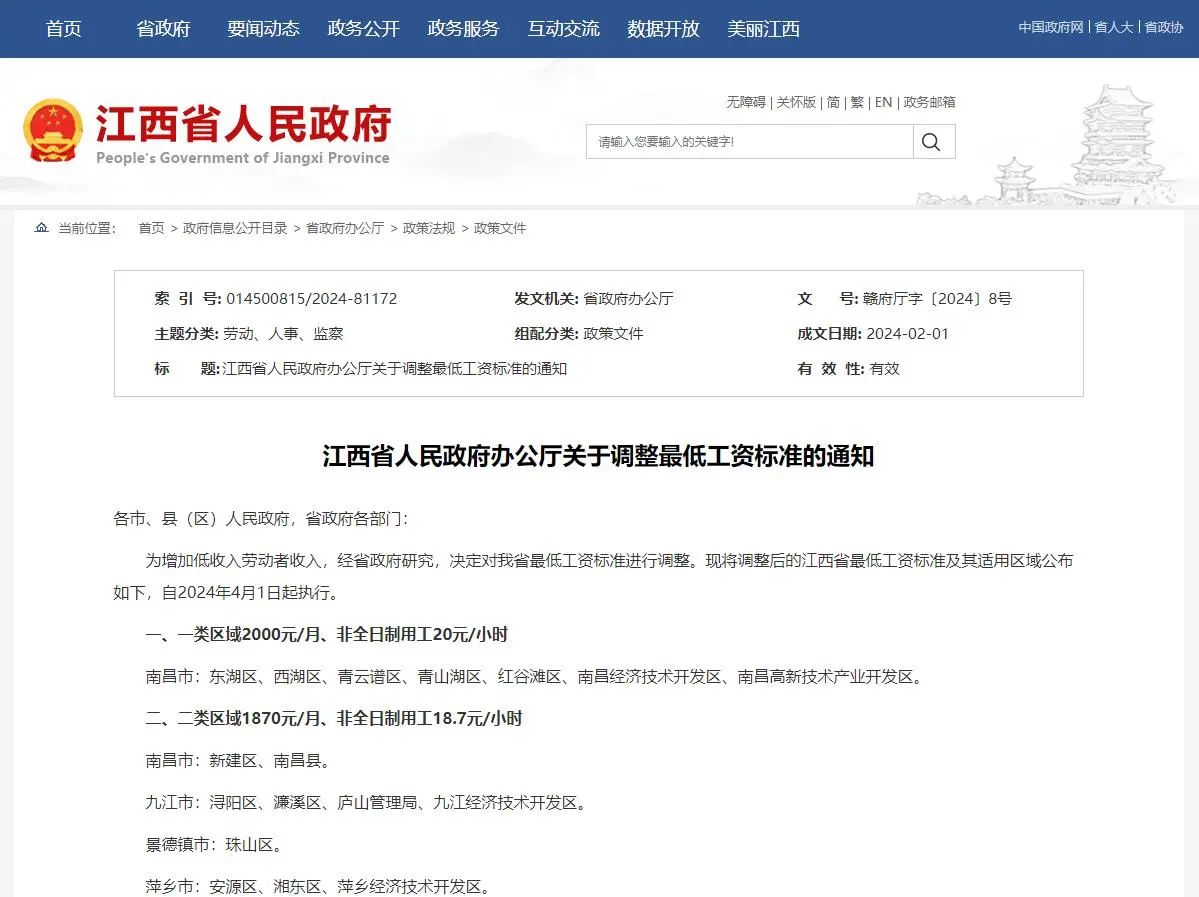Navigate to 互动交流 section
Screen dimensions: 1199x897
pos(563,29)
